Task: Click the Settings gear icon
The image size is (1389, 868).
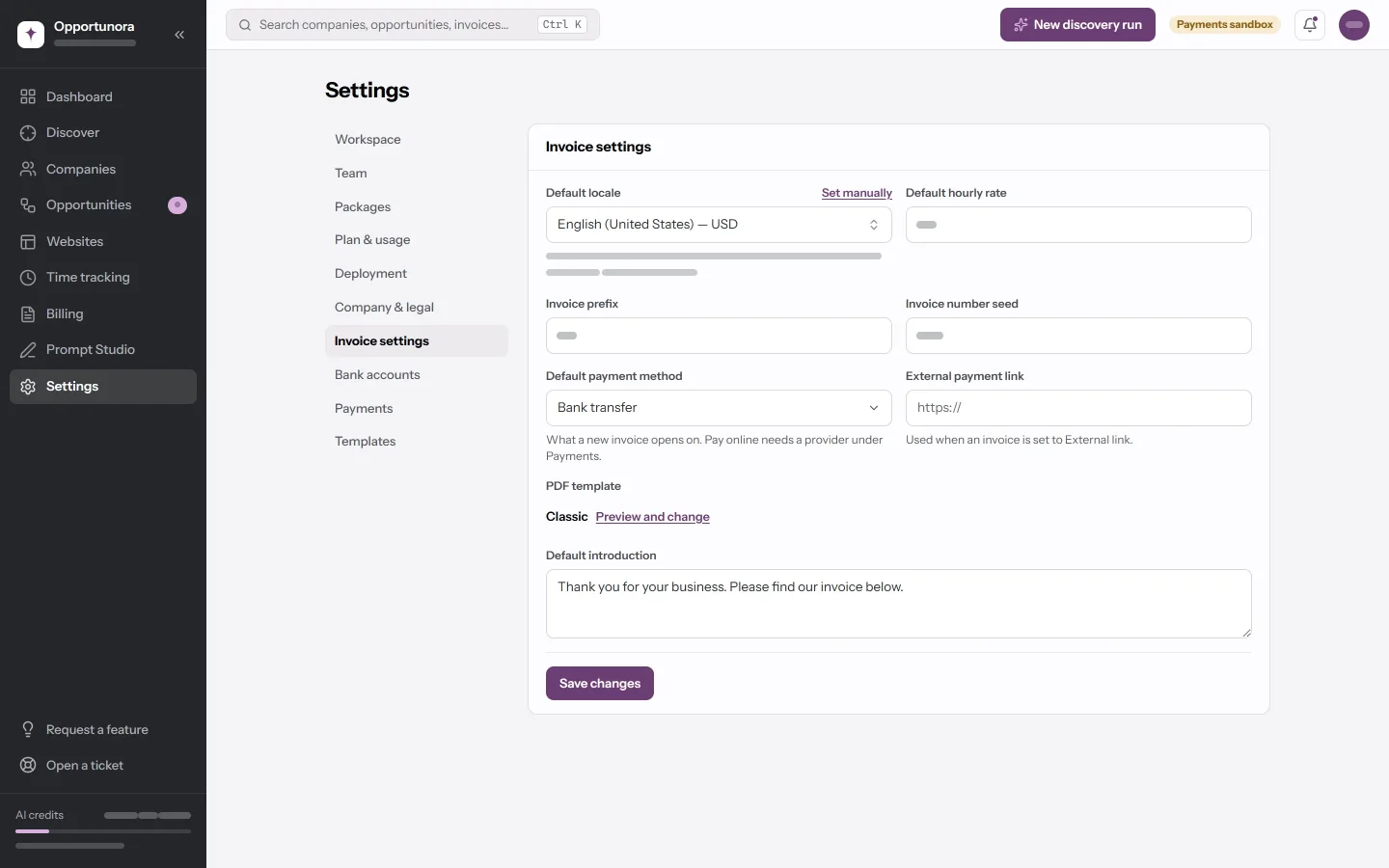Action: point(28,386)
